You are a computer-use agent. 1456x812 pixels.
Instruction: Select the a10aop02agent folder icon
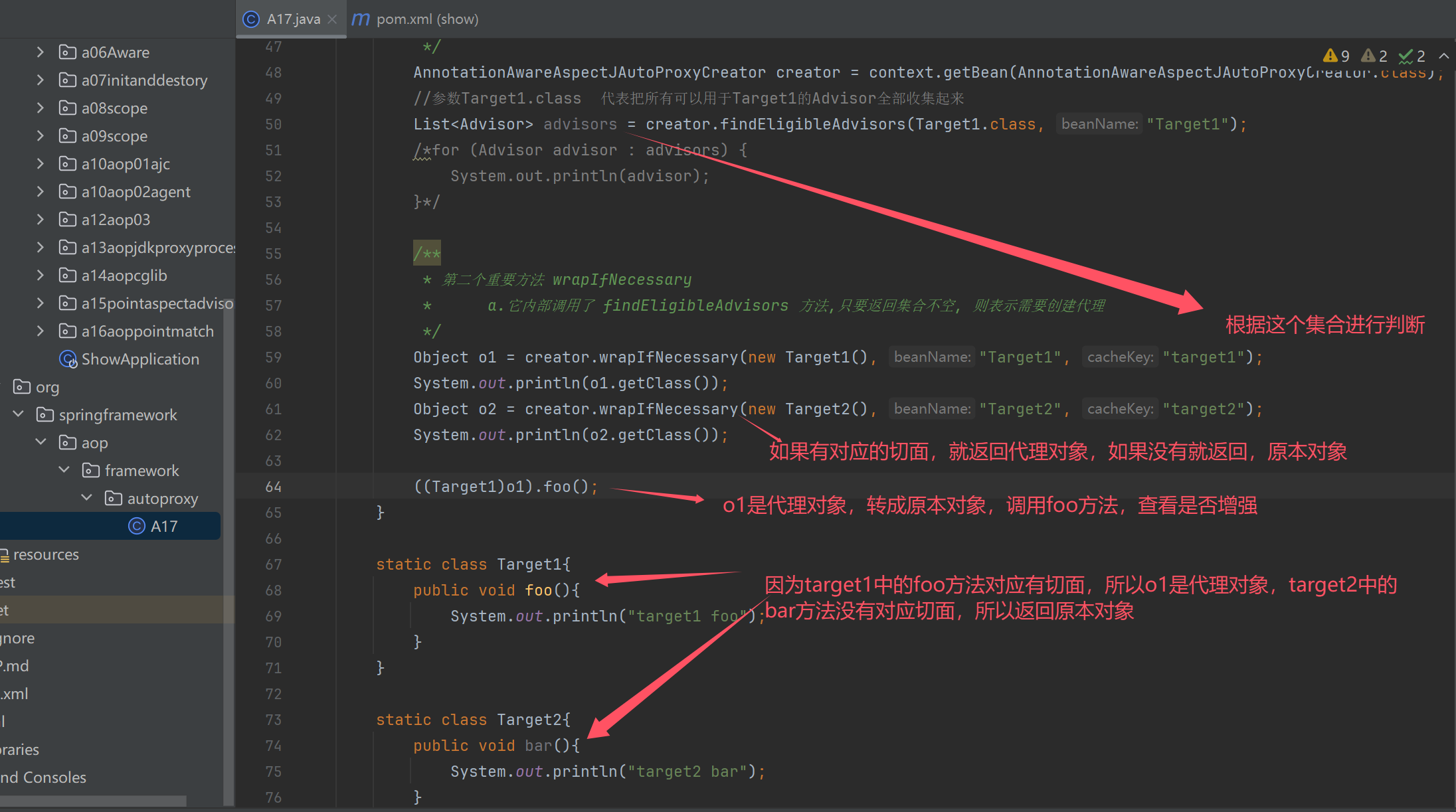coord(67,191)
